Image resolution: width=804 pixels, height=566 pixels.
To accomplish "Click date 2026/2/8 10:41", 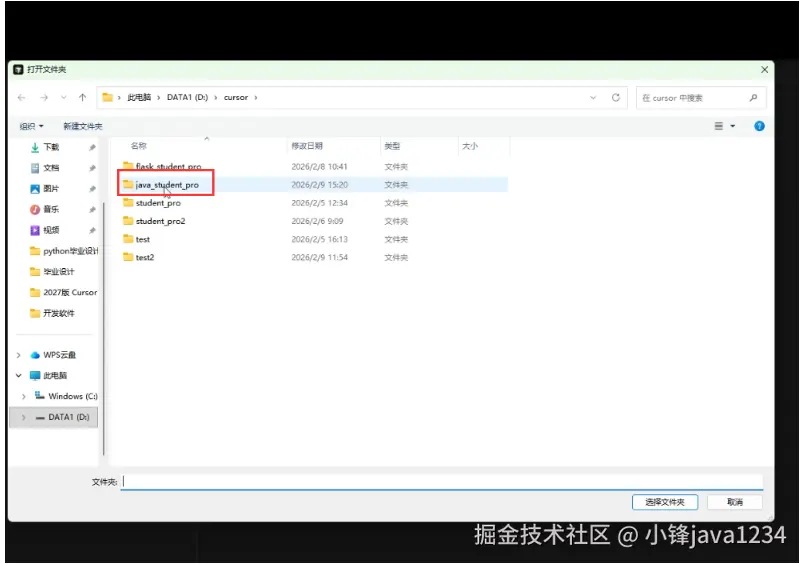I will [x=319, y=167].
